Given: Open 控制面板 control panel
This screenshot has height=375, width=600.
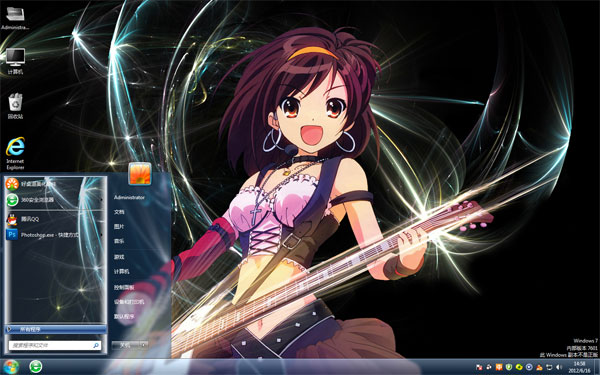Looking at the screenshot, I should pyautogui.click(x=124, y=287).
